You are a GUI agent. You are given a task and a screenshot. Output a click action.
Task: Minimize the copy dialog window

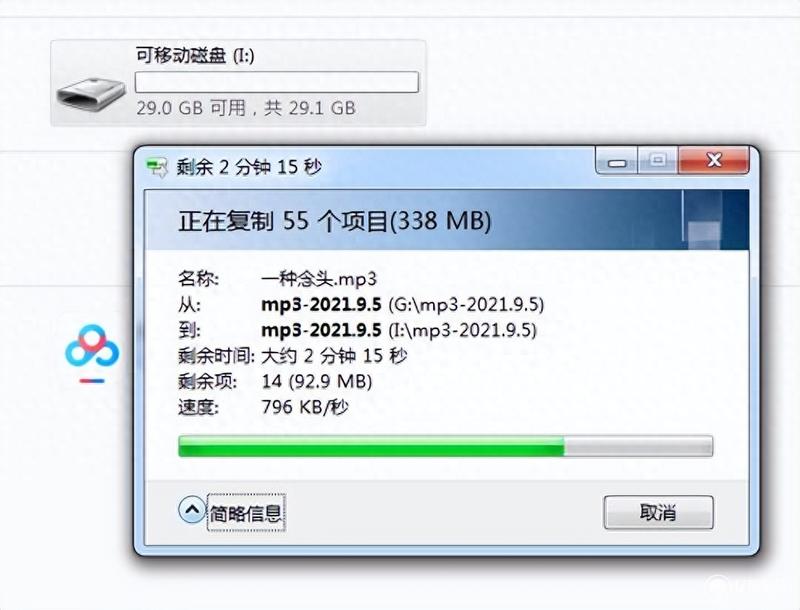coord(616,161)
